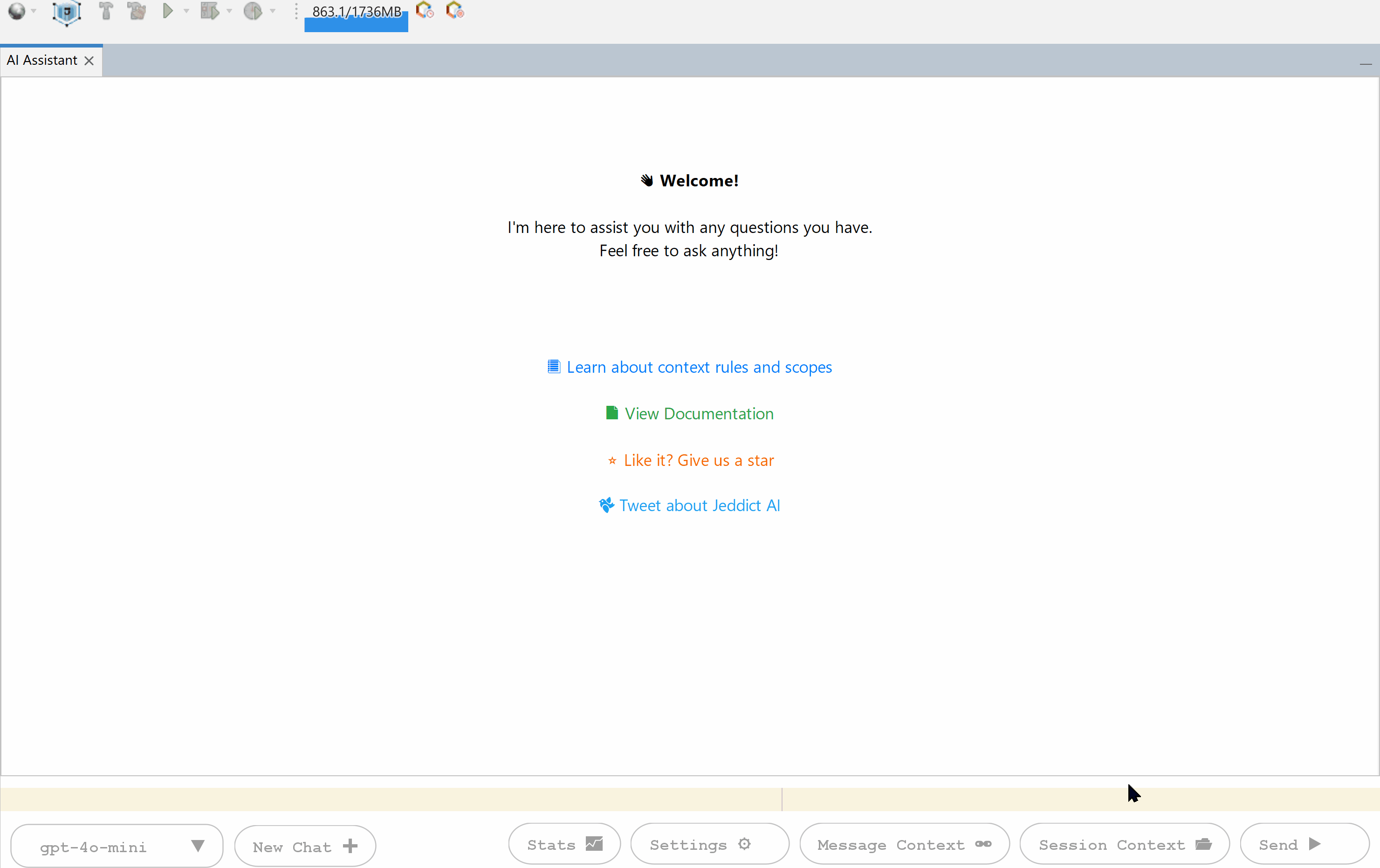Click the Debug Project icon
The height and width of the screenshot is (868, 1380).
point(209,11)
